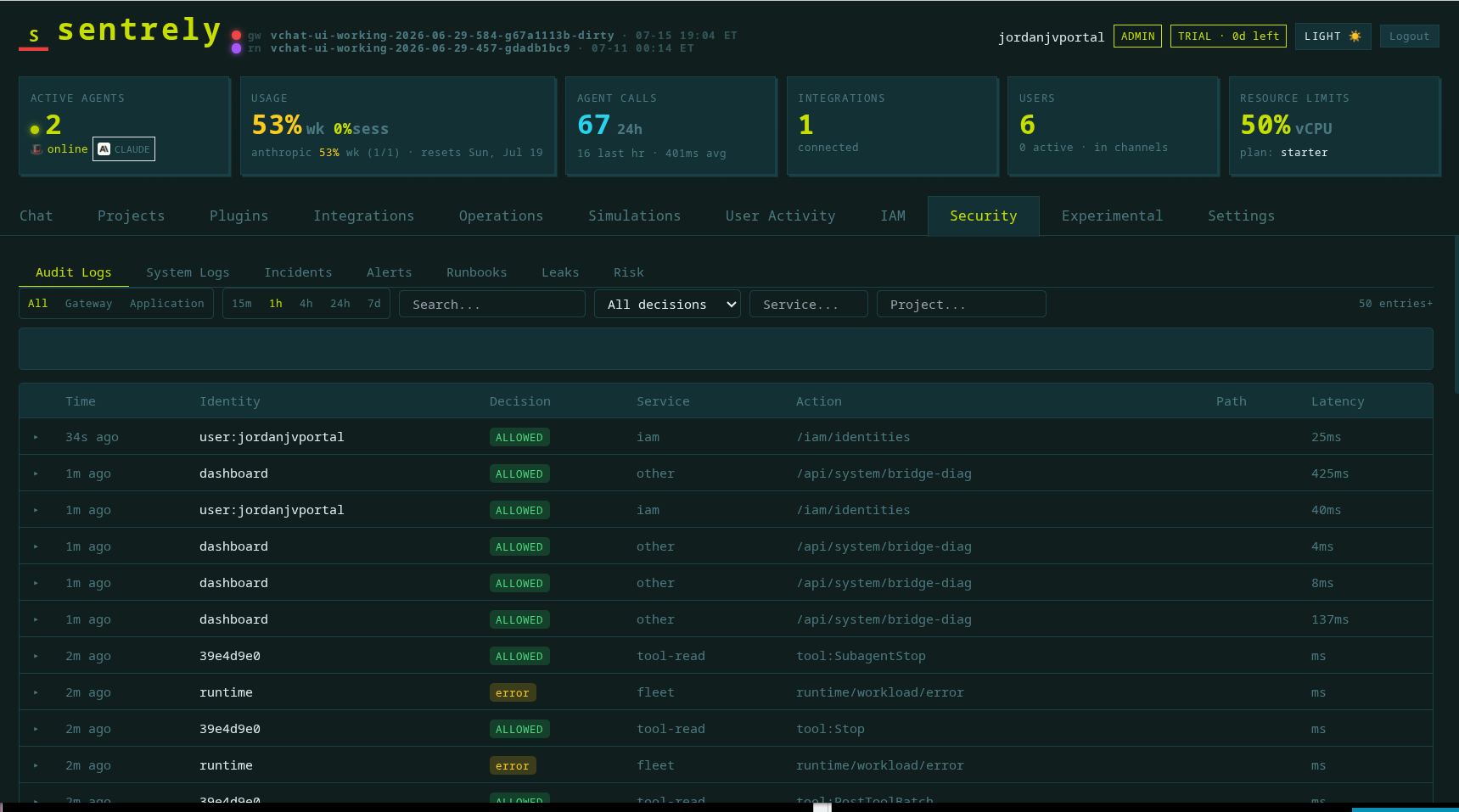
Task: Toggle LIGHT theme mode
Action: point(1333,36)
